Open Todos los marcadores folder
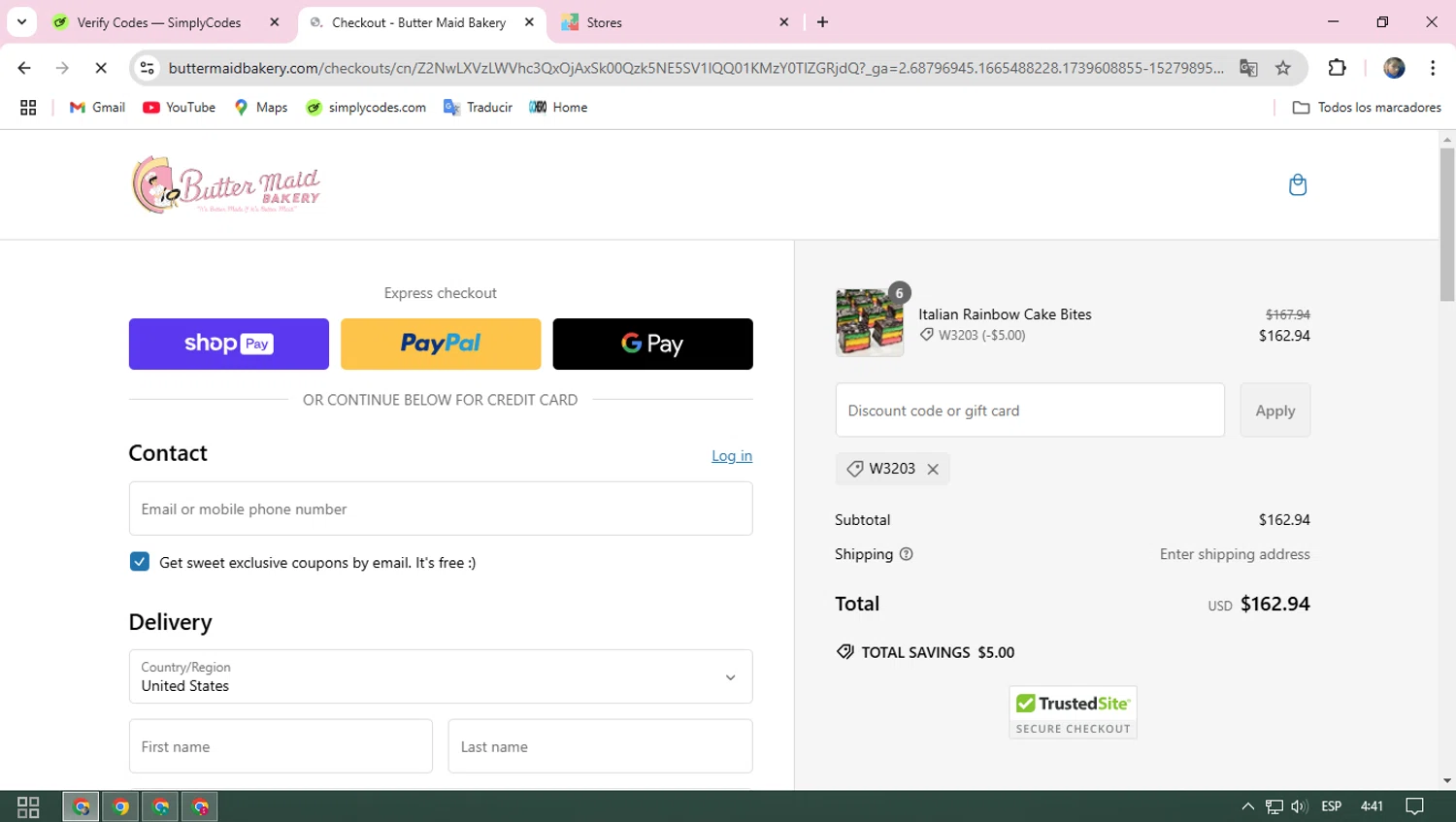Viewport: 1456px width, 822px height. (x=1367, y=108)
